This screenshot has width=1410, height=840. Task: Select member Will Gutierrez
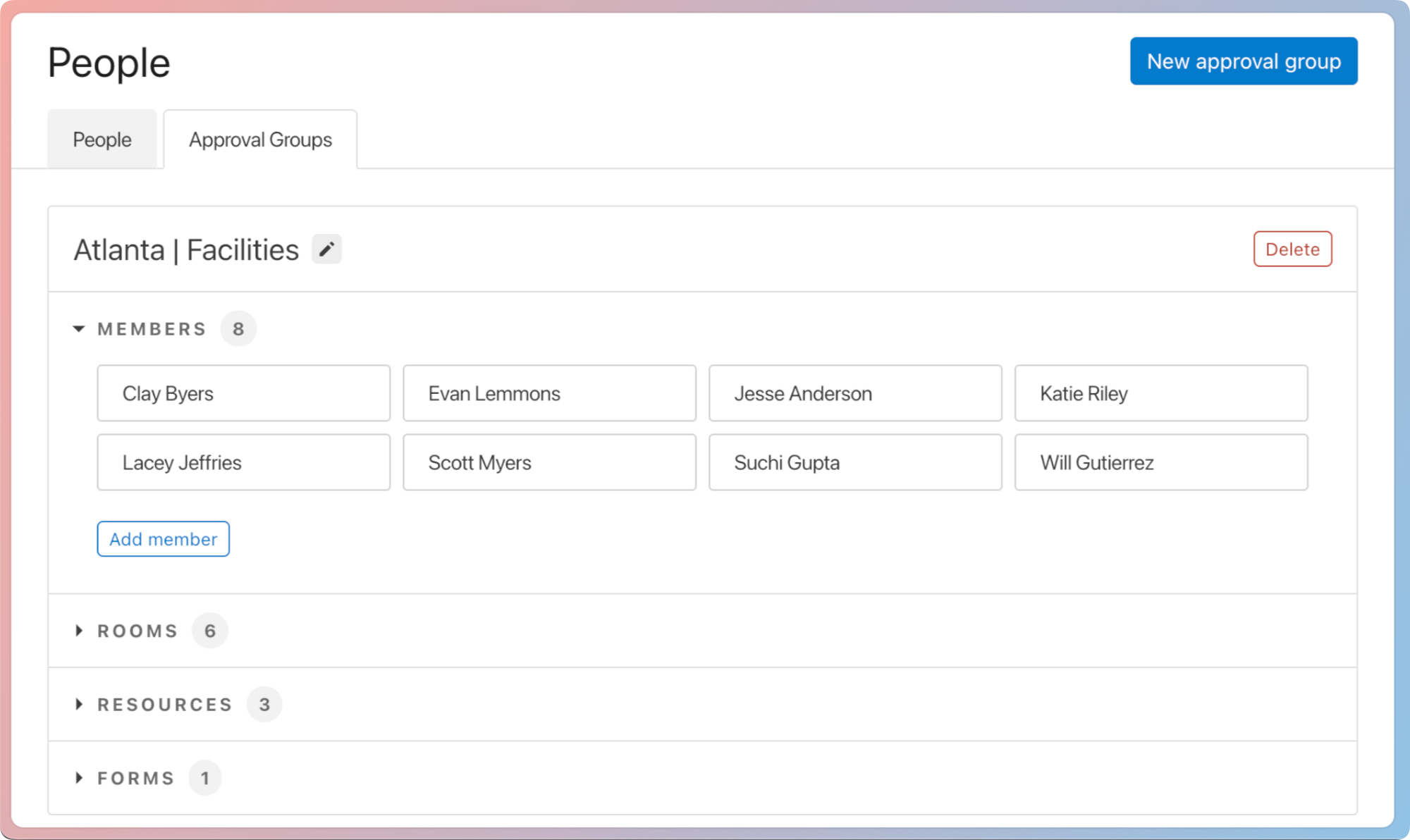coord(1161,462)
